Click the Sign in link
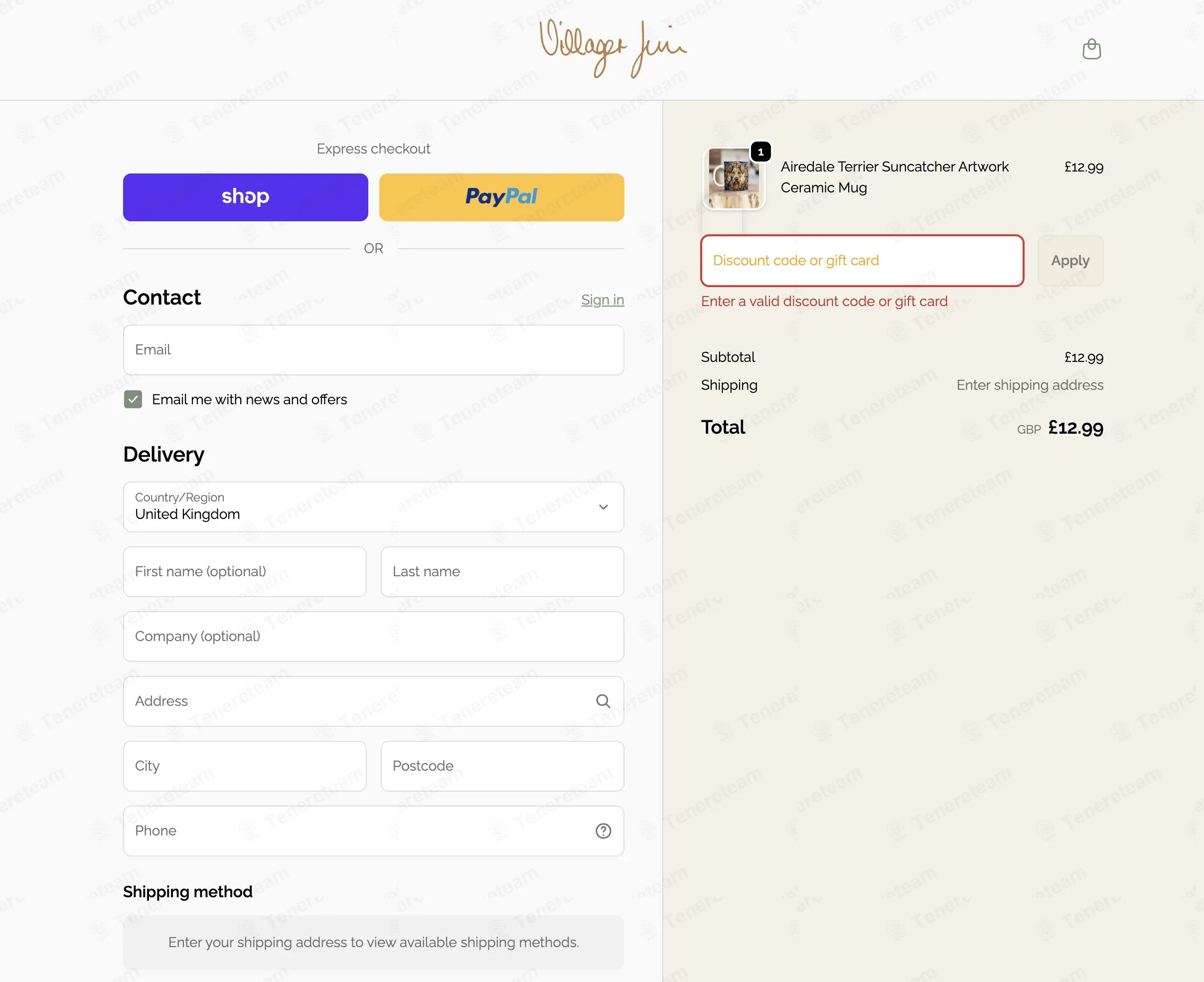Screen dimensions: 1204x982 (602, 300)
